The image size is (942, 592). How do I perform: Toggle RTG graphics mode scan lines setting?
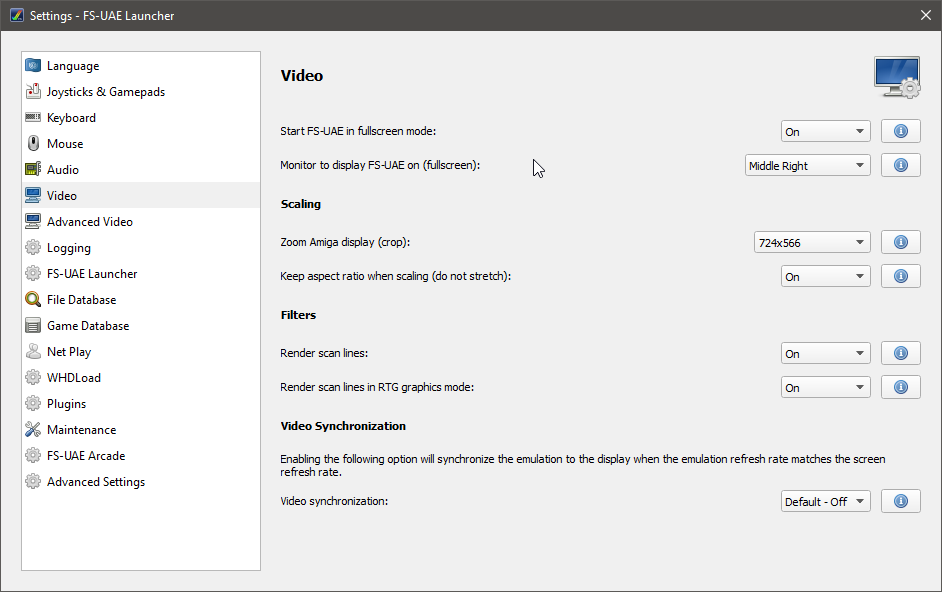click(x=825, y=388)
